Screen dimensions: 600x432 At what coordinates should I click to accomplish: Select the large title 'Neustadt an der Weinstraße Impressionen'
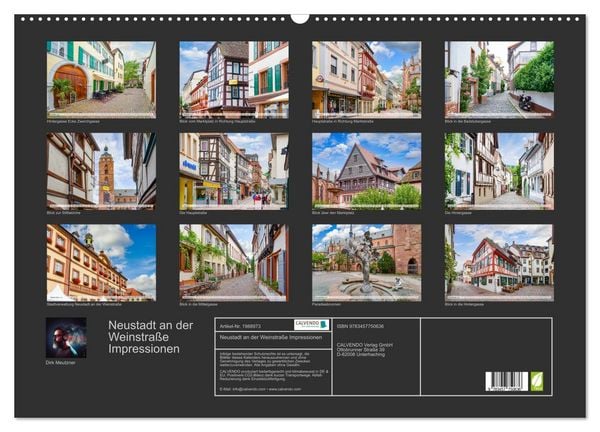pos(151,337)
